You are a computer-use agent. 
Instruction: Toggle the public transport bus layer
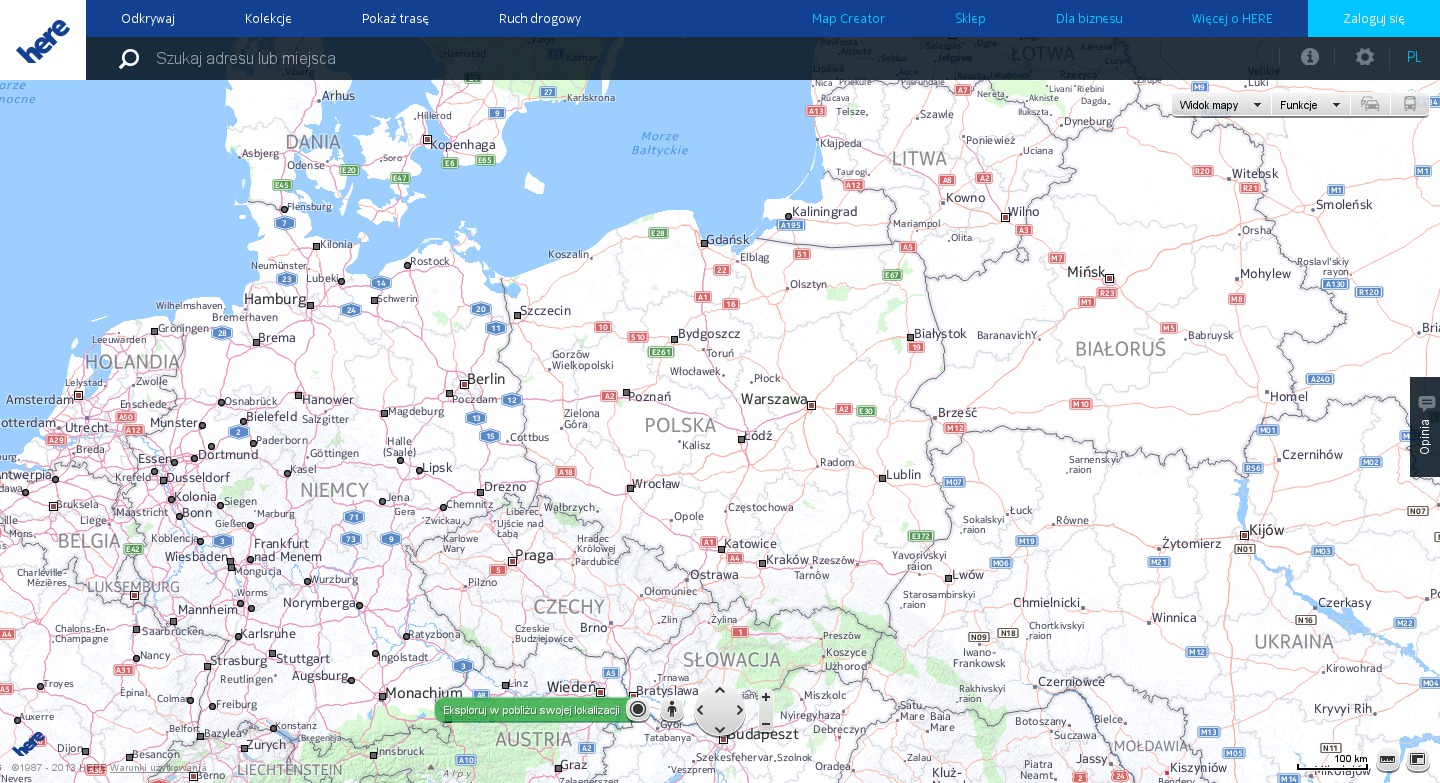tap(1410, 104)
